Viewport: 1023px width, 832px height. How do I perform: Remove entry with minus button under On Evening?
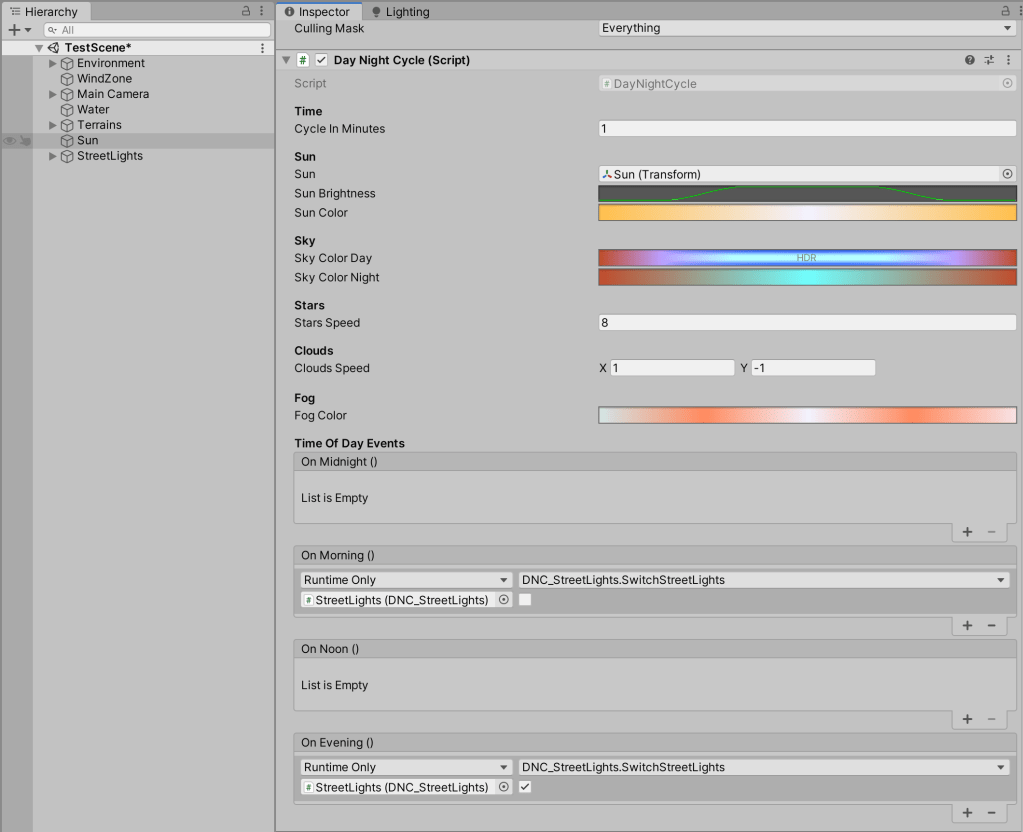tap(991, 813)
